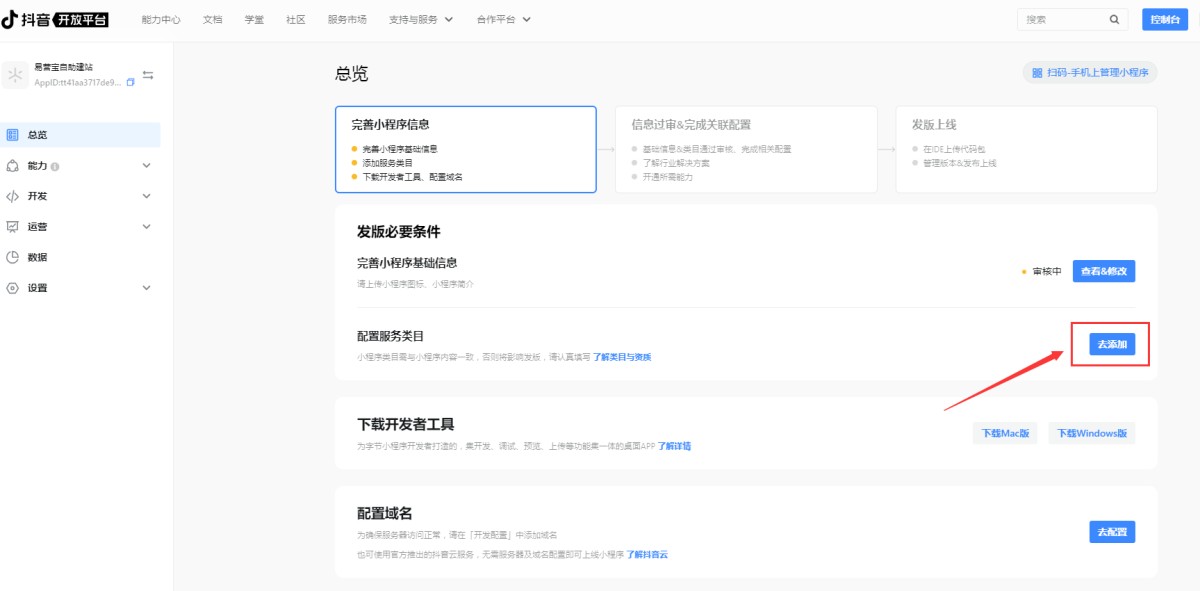
Task: Expand the 能力 sidebar section
Action: (x=146, y=166)
